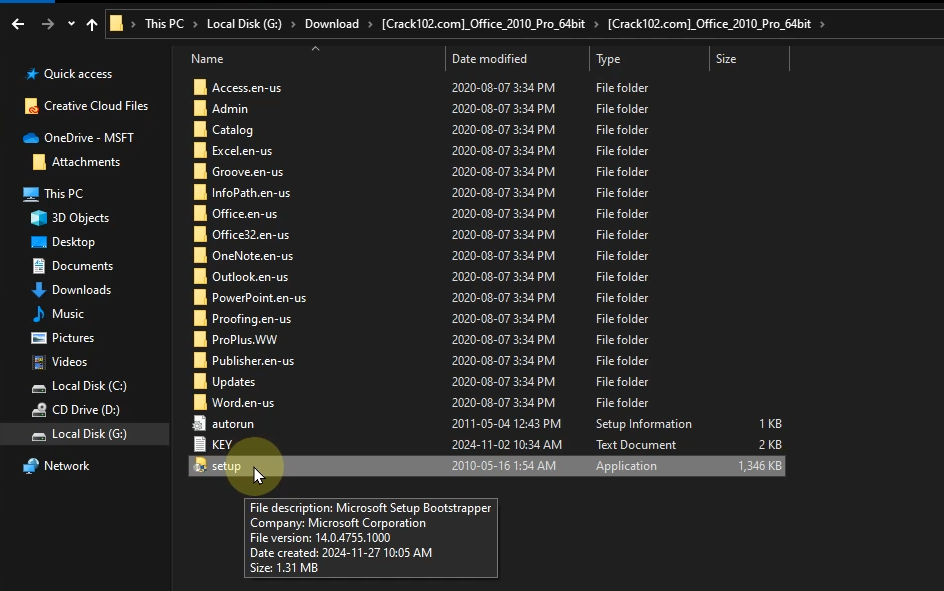Select the KEY text document
944x591 pixels.
pos(222,445)
